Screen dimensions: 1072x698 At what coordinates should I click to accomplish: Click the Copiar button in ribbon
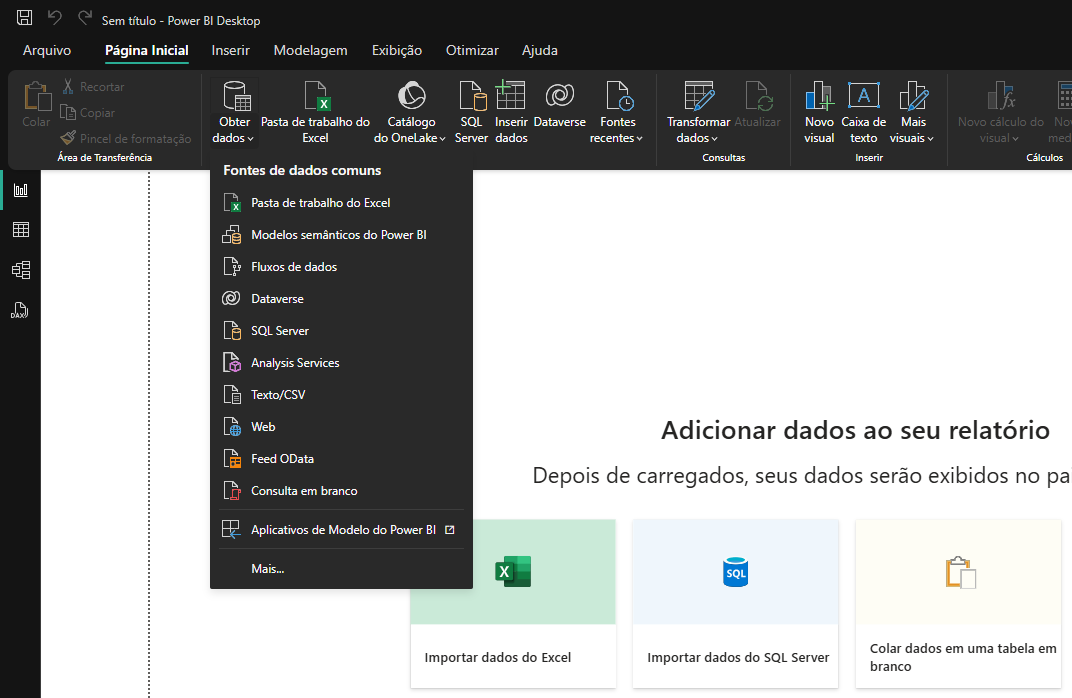88,113
